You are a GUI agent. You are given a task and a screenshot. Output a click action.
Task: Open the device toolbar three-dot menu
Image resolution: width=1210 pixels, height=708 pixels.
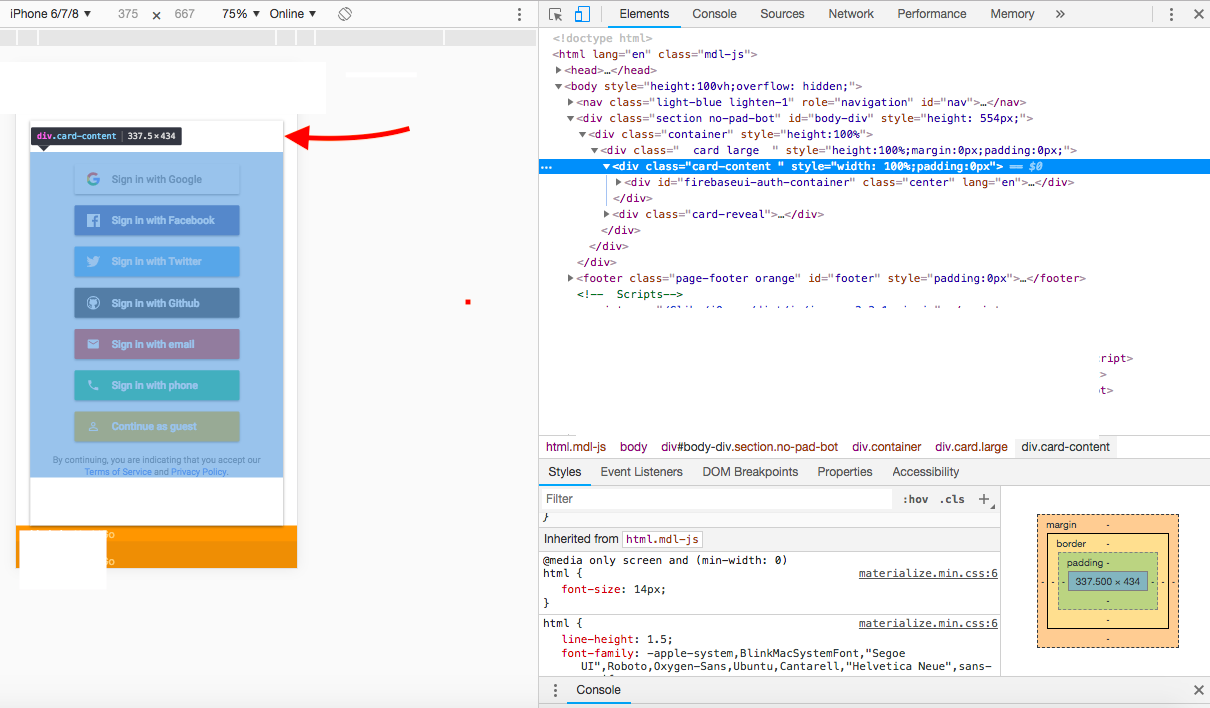[x=519, y=14]
